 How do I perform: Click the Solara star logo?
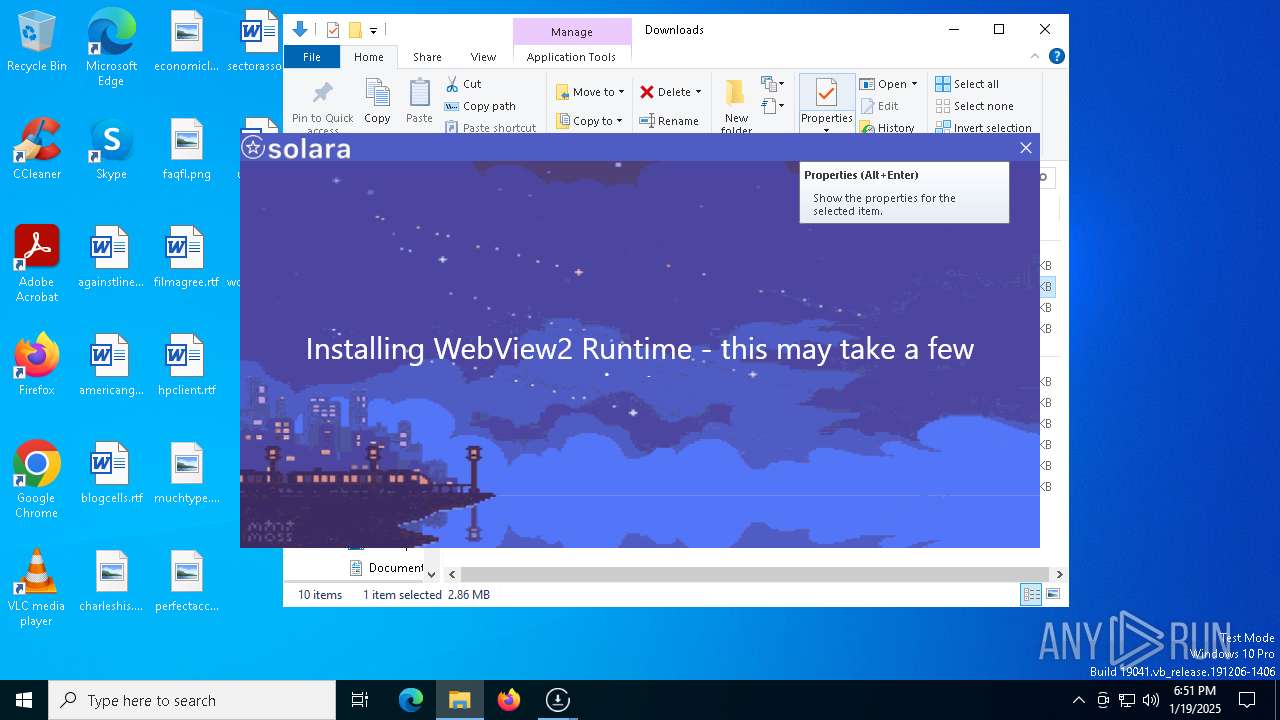coord(253,148)
